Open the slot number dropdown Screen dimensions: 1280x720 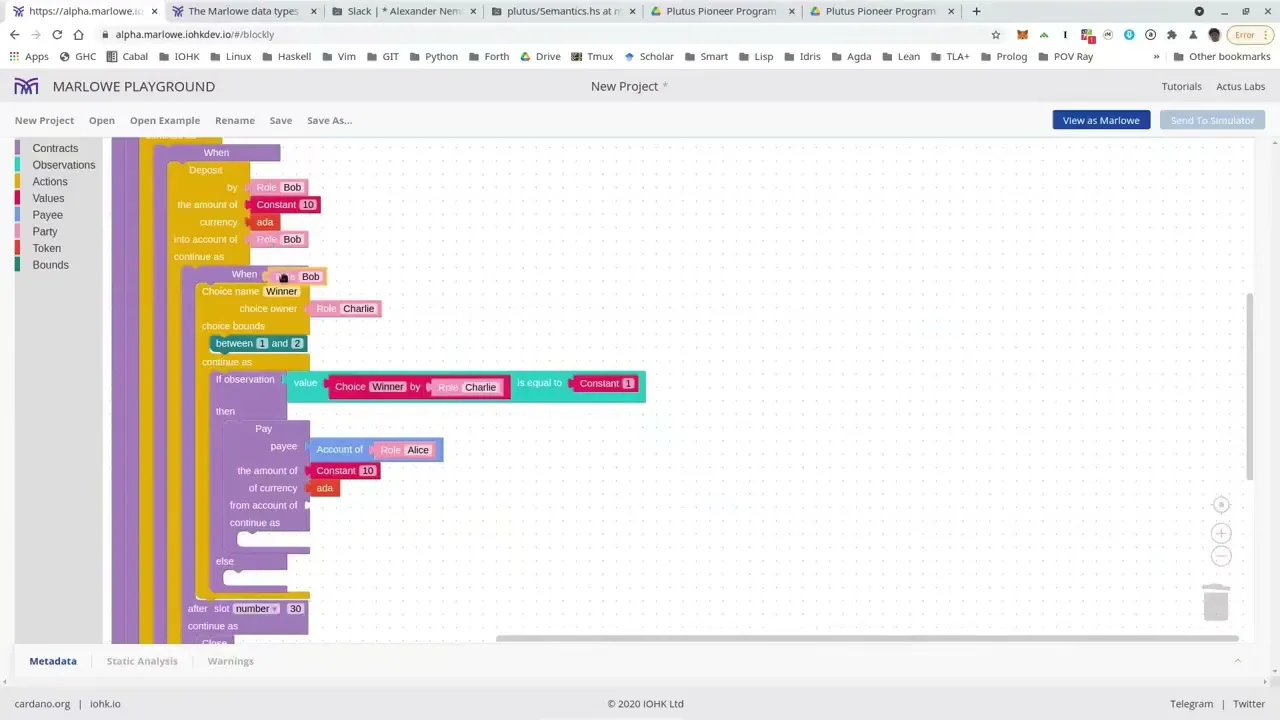pyautogui.click(x=254, y=609)
